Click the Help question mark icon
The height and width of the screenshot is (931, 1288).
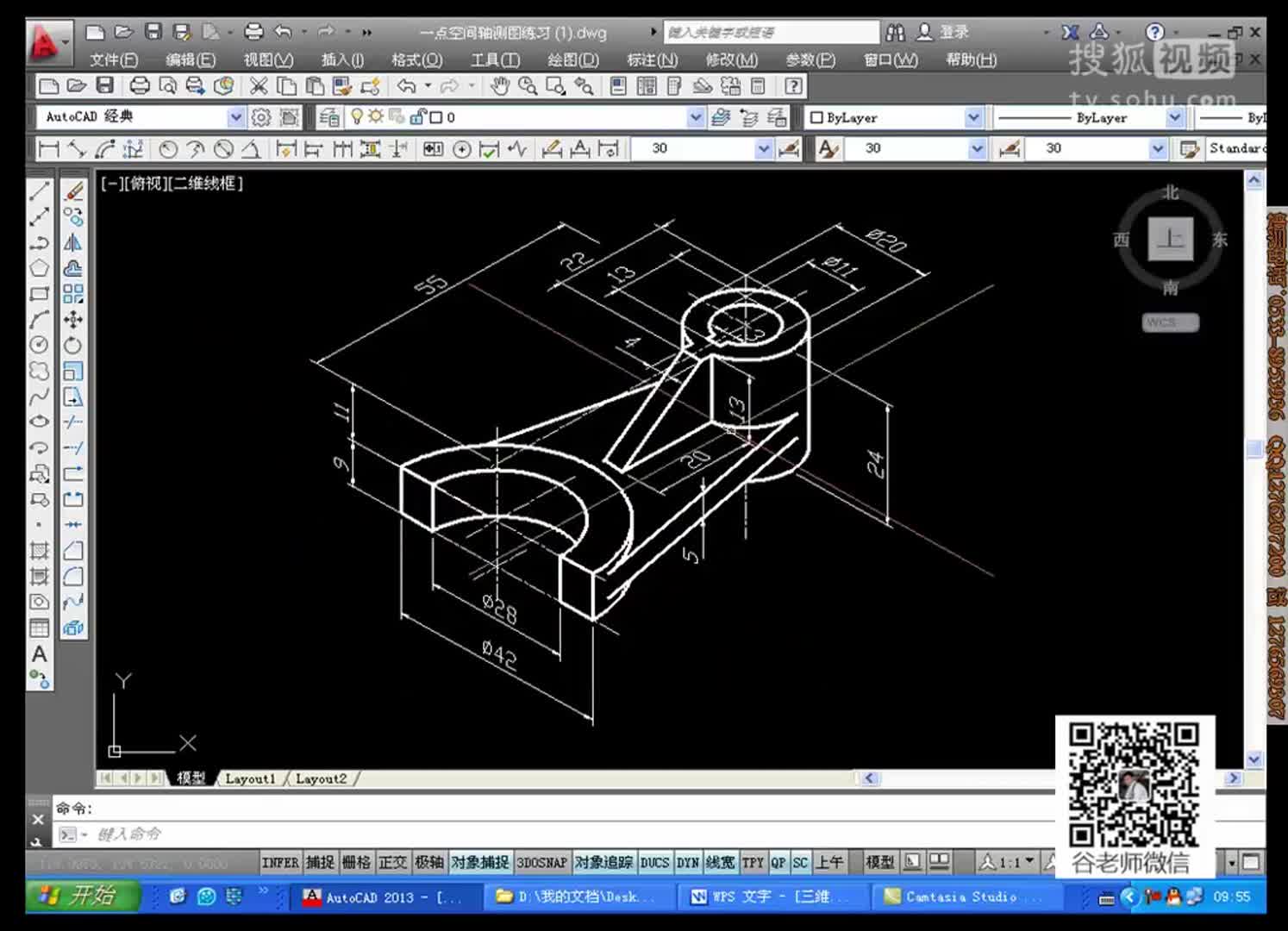tap(793, 85)
